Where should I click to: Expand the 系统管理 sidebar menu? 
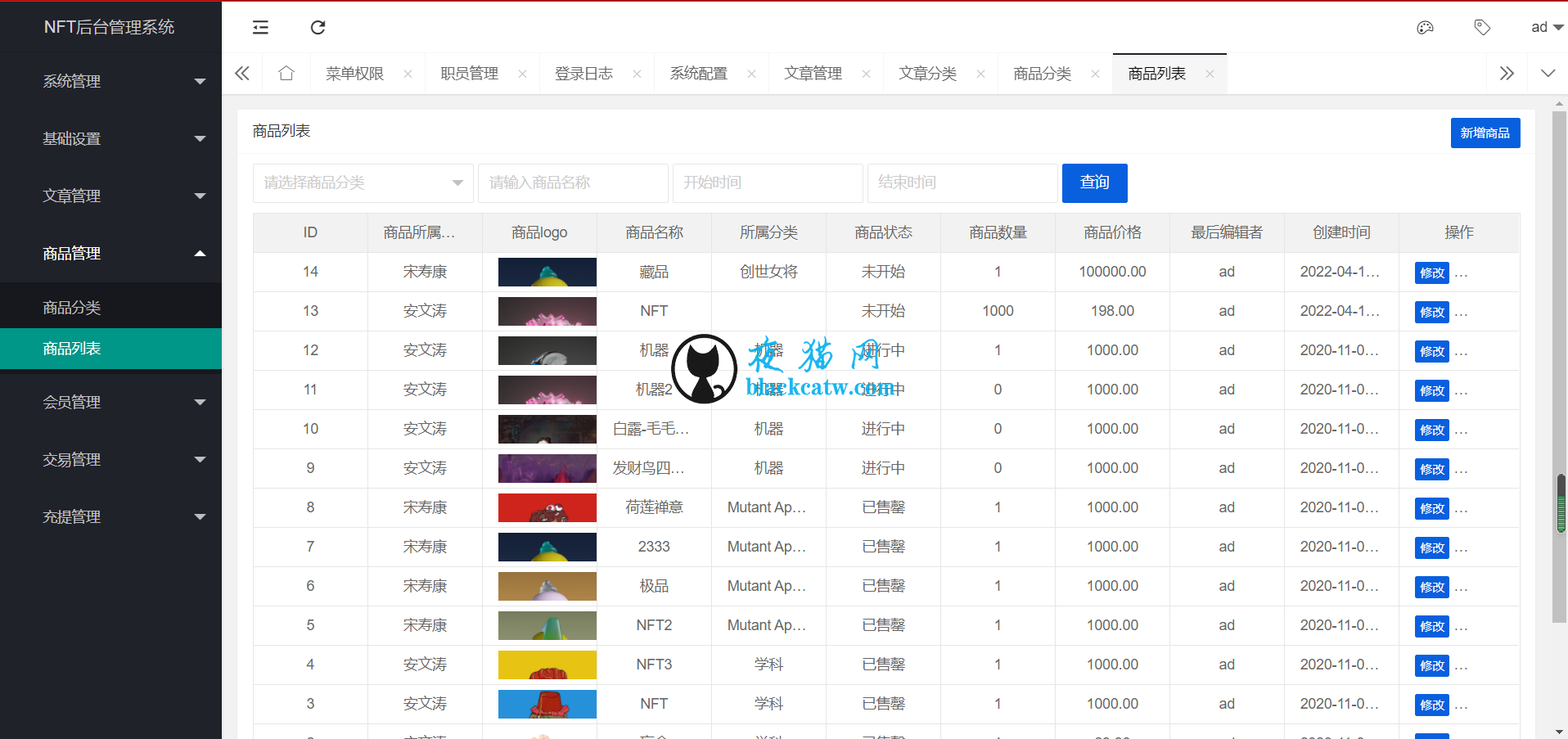click(x=110, y=81)
